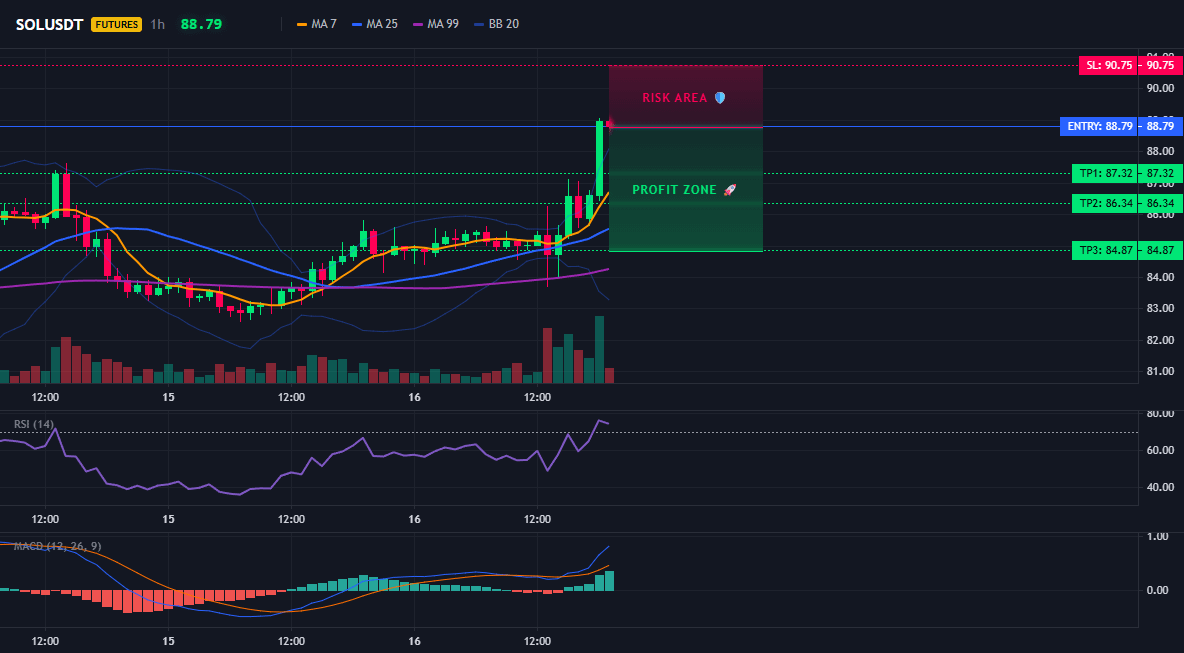Click the 0.00 MACD axis value
Image resolution: width=1184 pixels, height=653 pixels.
coord(1158,590)
